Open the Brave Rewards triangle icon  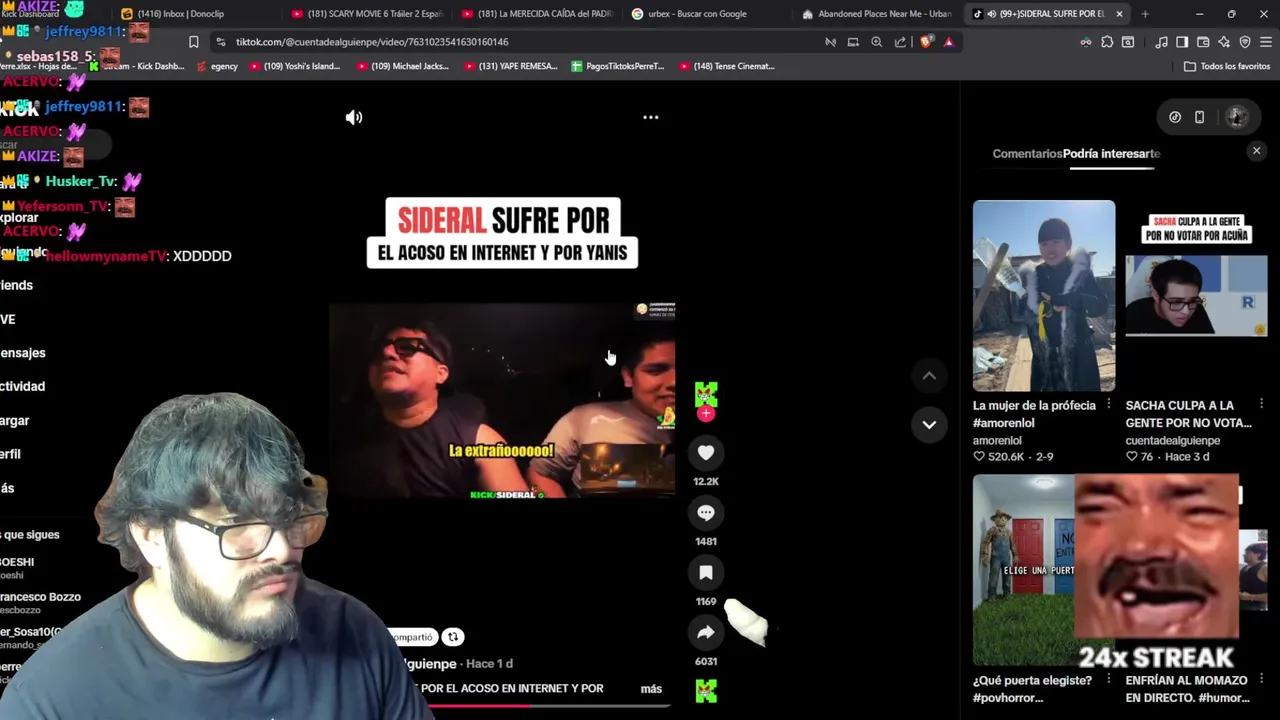click(948, 42)
